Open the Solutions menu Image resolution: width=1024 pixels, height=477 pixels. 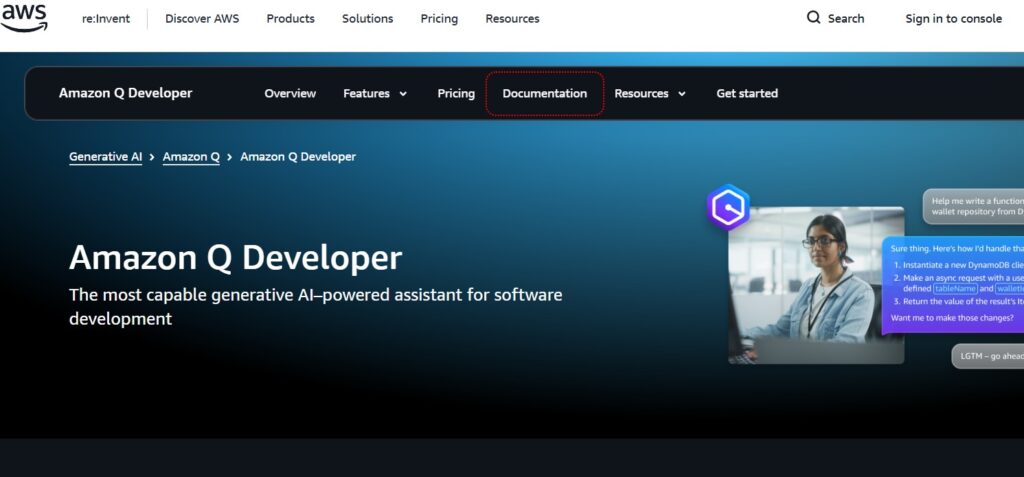point(368,19)
